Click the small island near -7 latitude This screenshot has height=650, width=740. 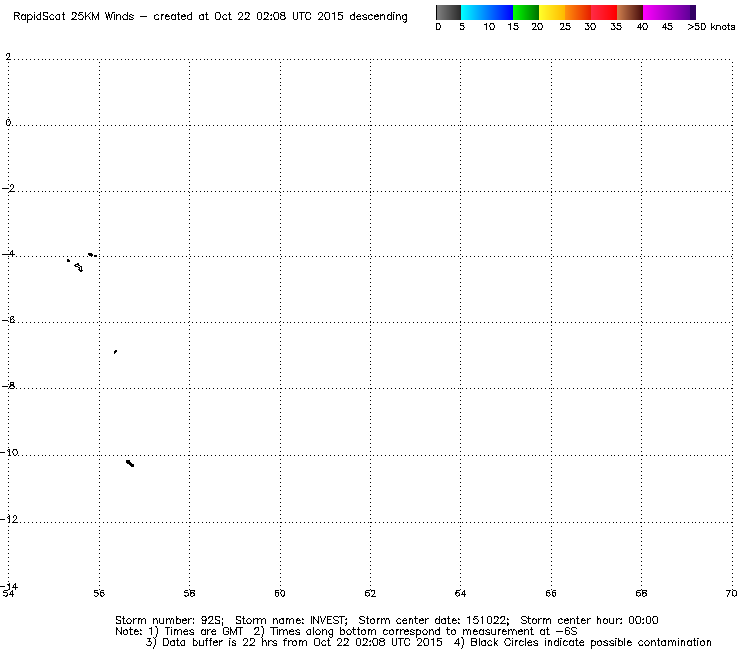pos(115,352)
